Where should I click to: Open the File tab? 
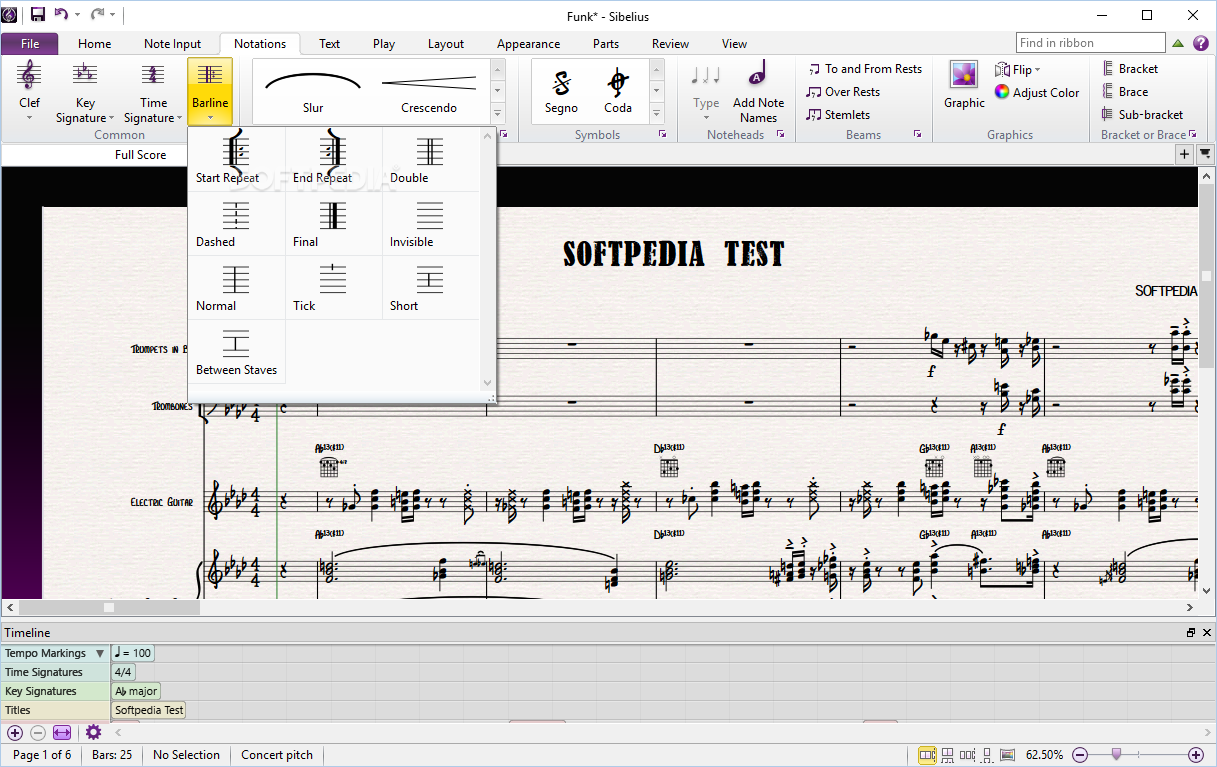[x=30, y=44]
